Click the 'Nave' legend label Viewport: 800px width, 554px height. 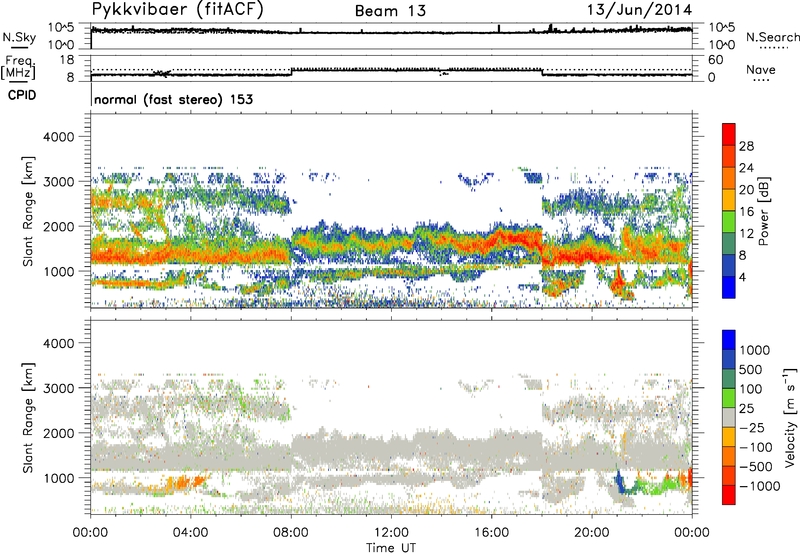[x=761, y=69]
